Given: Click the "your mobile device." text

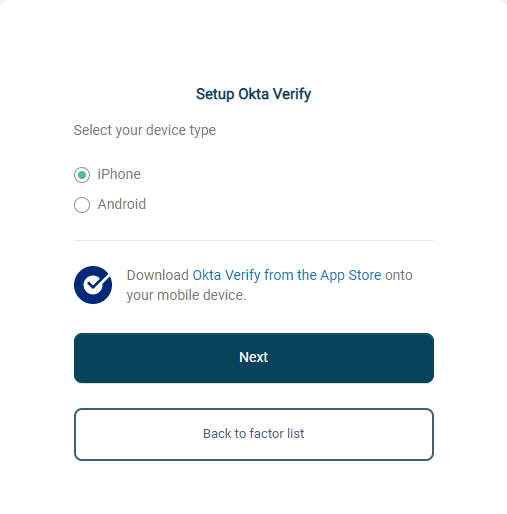Looking at the screenshot, I should point(186,295).
